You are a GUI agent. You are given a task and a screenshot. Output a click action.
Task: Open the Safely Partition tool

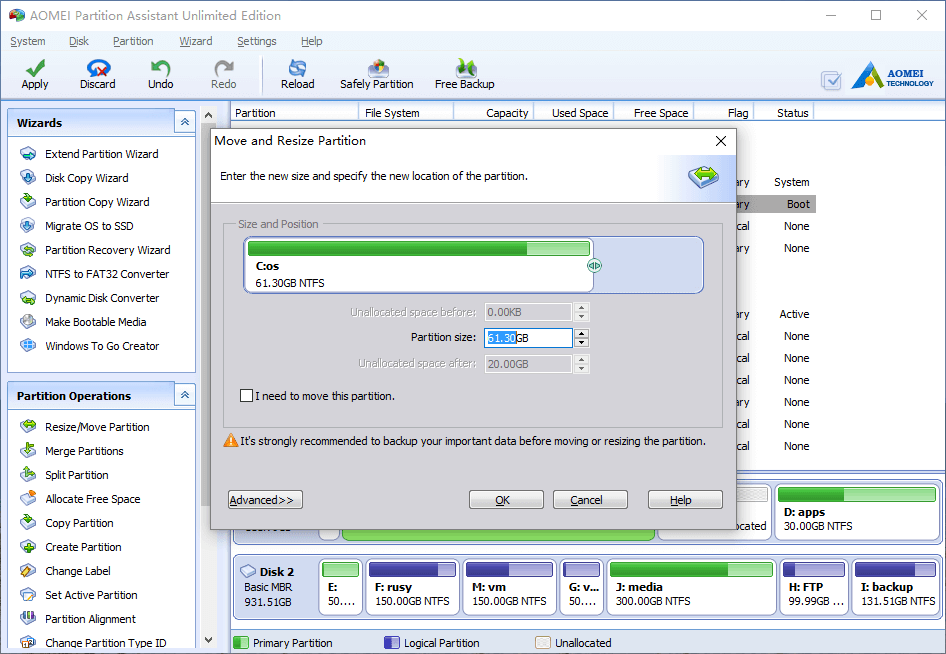(376, 75)
